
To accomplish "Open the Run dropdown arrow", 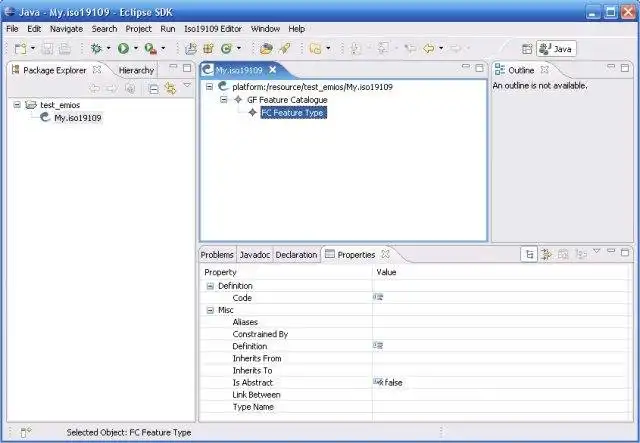I will coord(136,49).
